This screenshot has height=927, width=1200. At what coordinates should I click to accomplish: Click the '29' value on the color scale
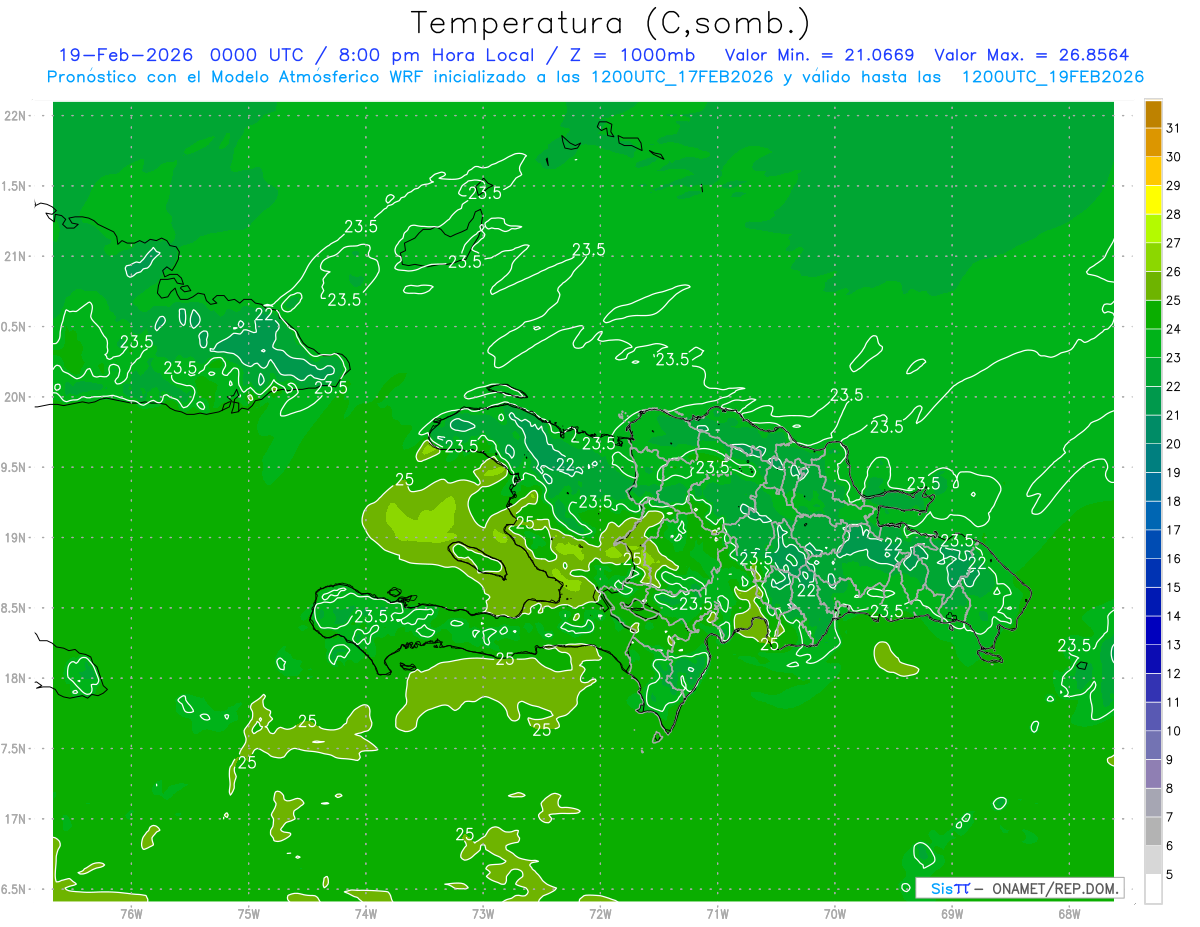tap(1174, 186)
